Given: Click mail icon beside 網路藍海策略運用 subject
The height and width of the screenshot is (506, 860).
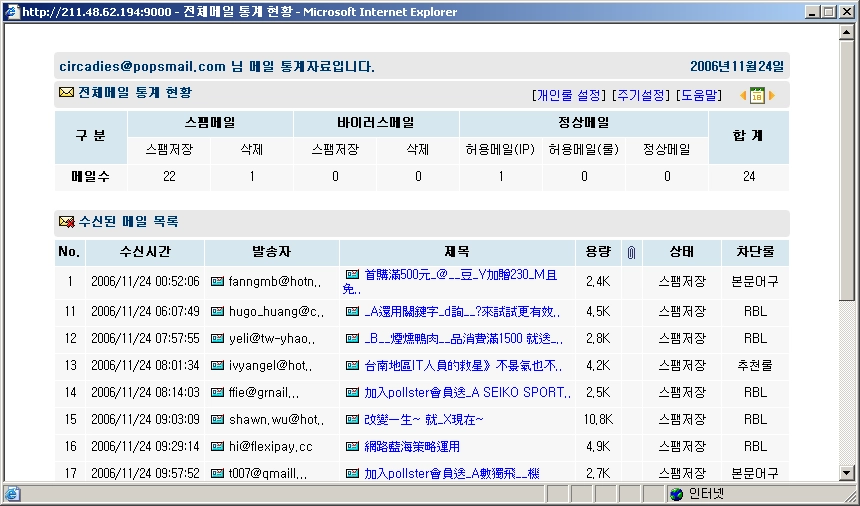Looking at the screenshot, I should coord(353,446).
